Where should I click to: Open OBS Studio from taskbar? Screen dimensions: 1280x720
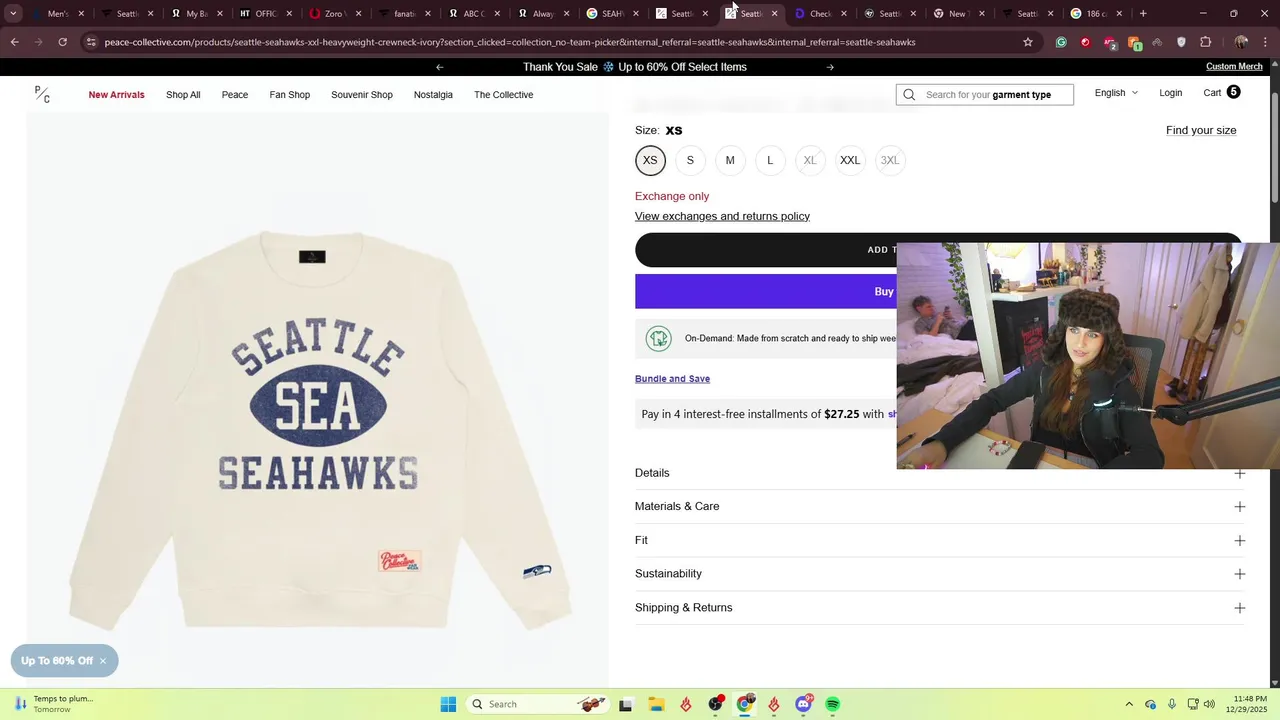tap(715, 704)
